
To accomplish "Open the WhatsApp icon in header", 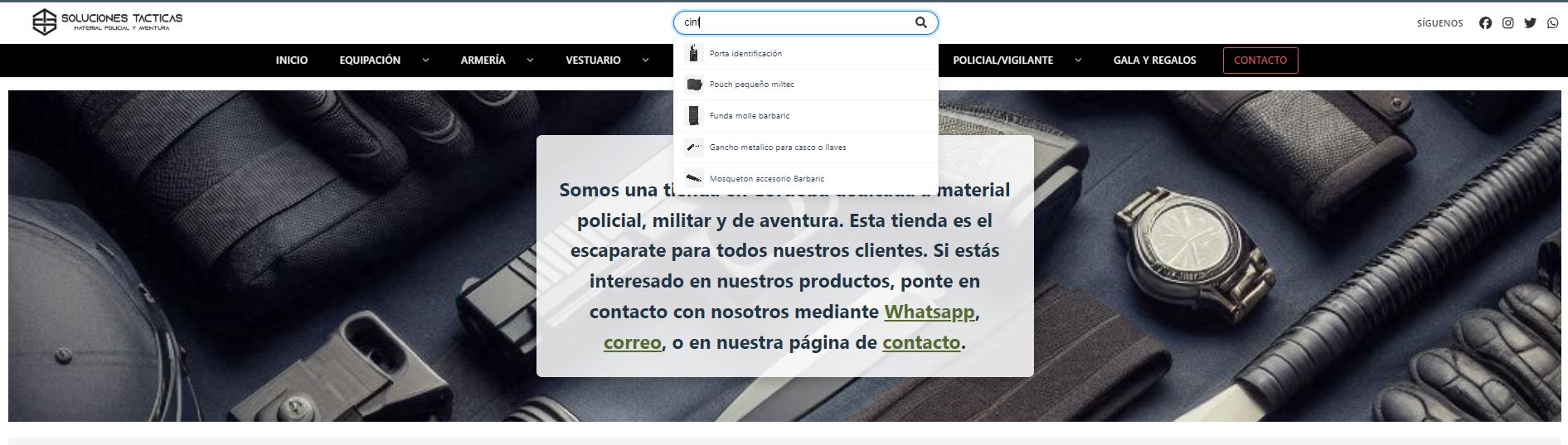I will [1552, 23].
